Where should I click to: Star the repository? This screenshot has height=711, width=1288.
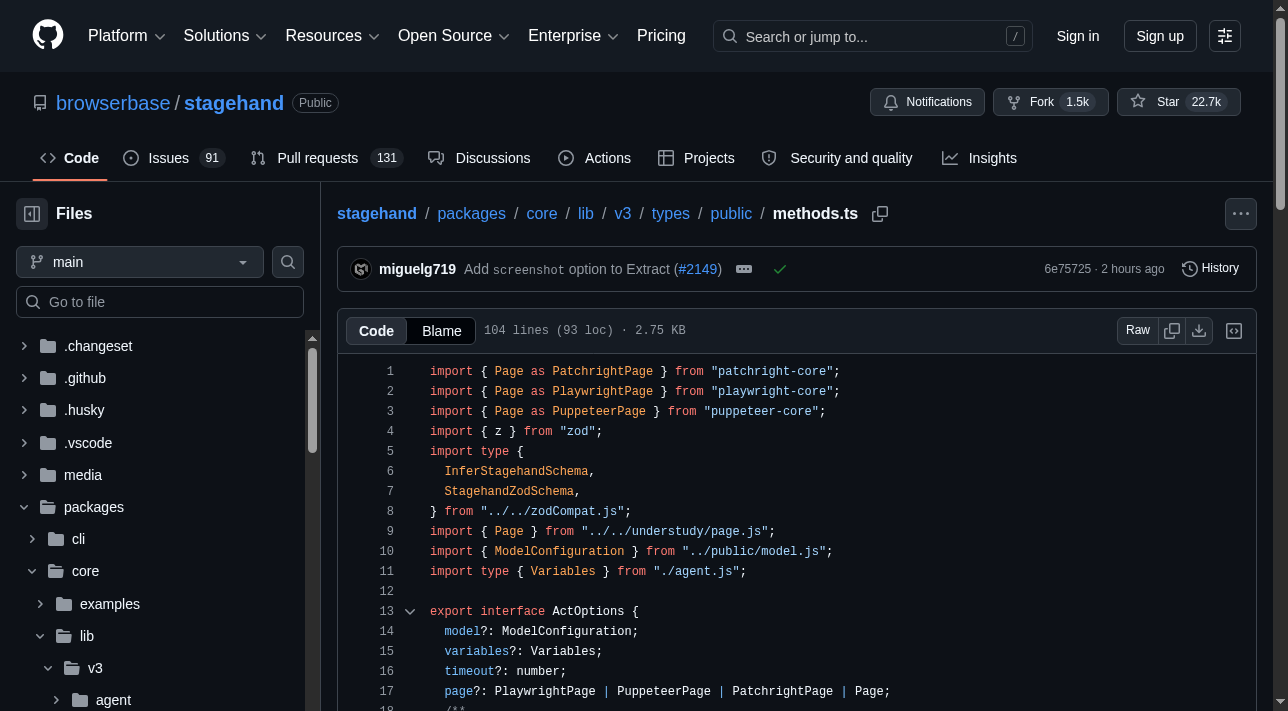[1179, 102]
